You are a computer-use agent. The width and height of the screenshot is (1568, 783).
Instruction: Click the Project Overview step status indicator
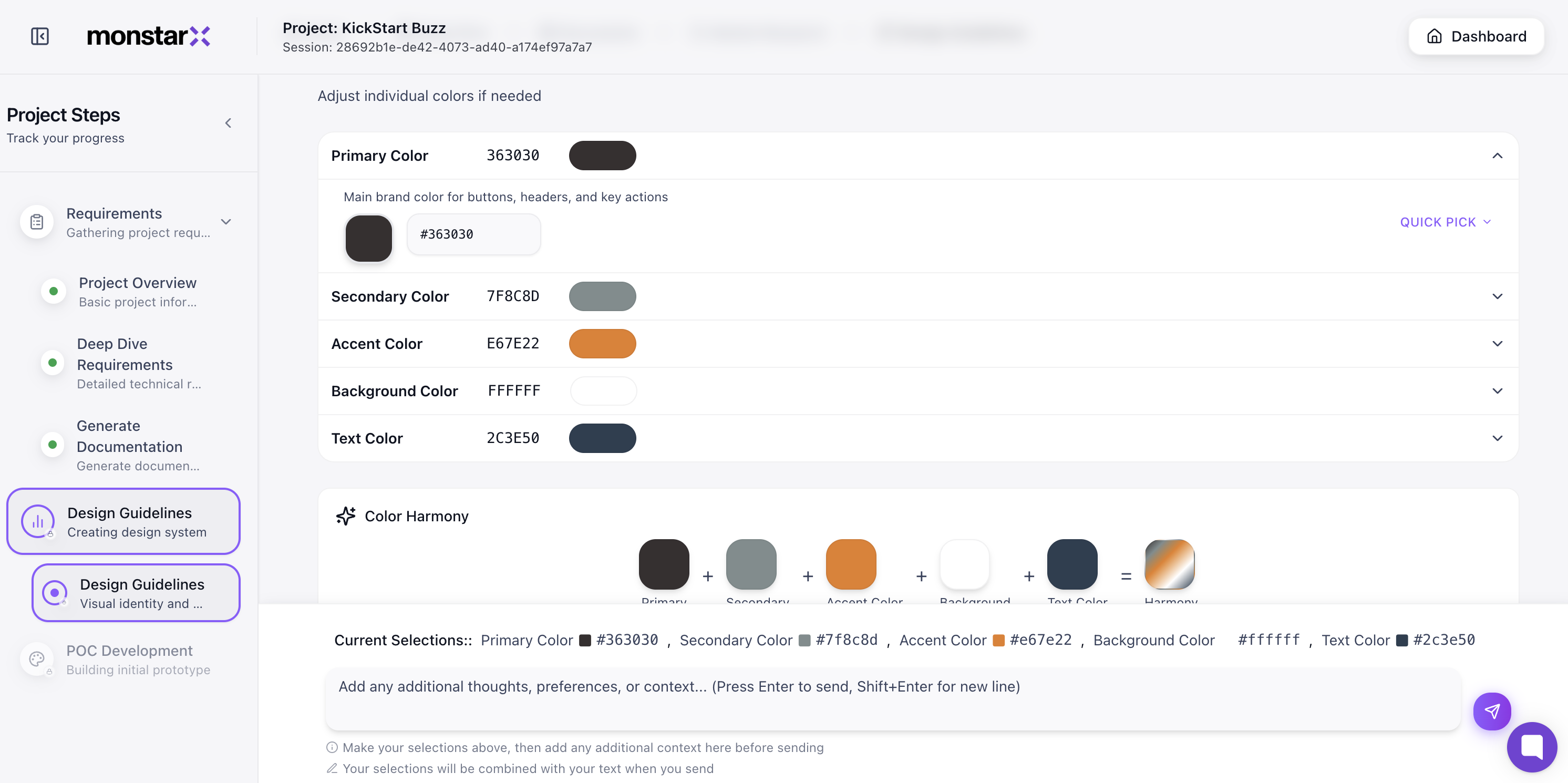[53, 291]
